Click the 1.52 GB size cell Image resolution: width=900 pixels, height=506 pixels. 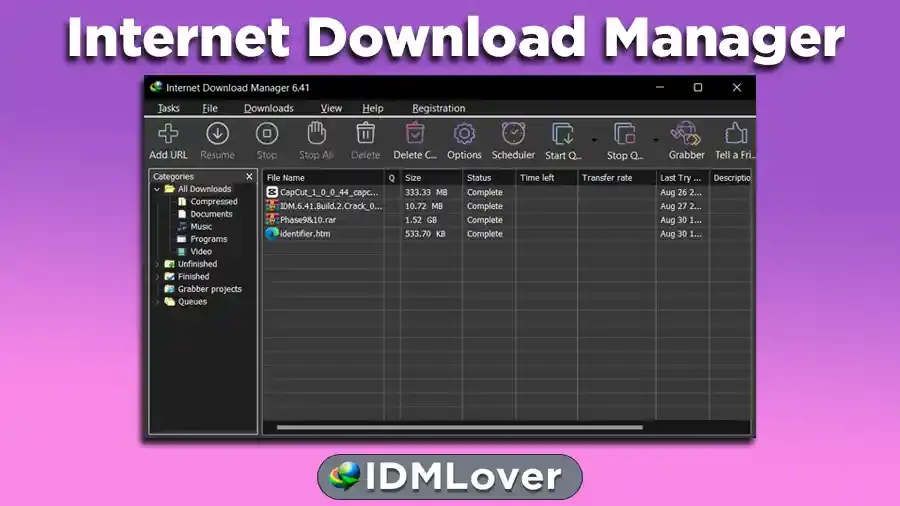(421, 220)
